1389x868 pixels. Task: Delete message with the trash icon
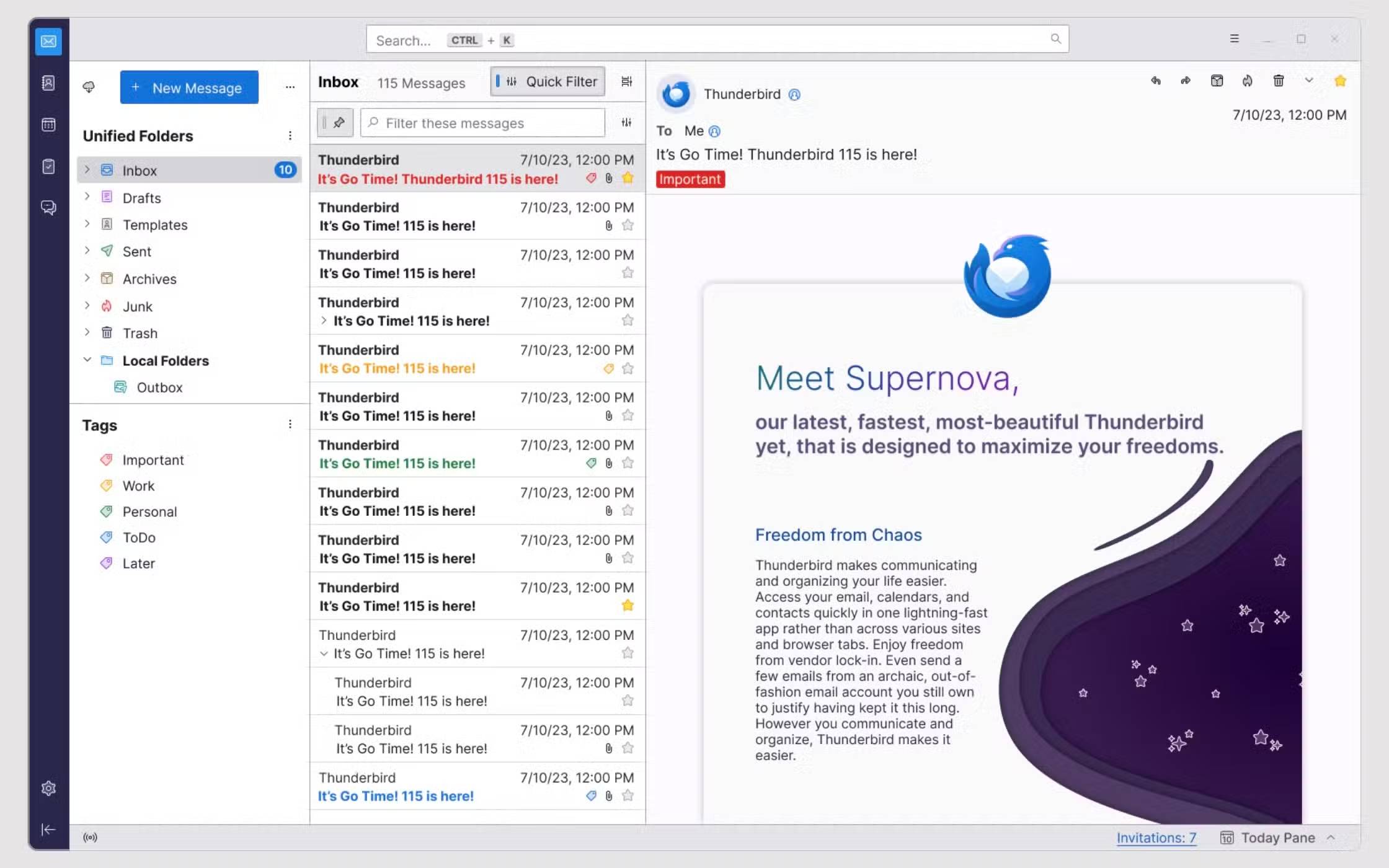pyautogui.click(x=1278, y=81)
